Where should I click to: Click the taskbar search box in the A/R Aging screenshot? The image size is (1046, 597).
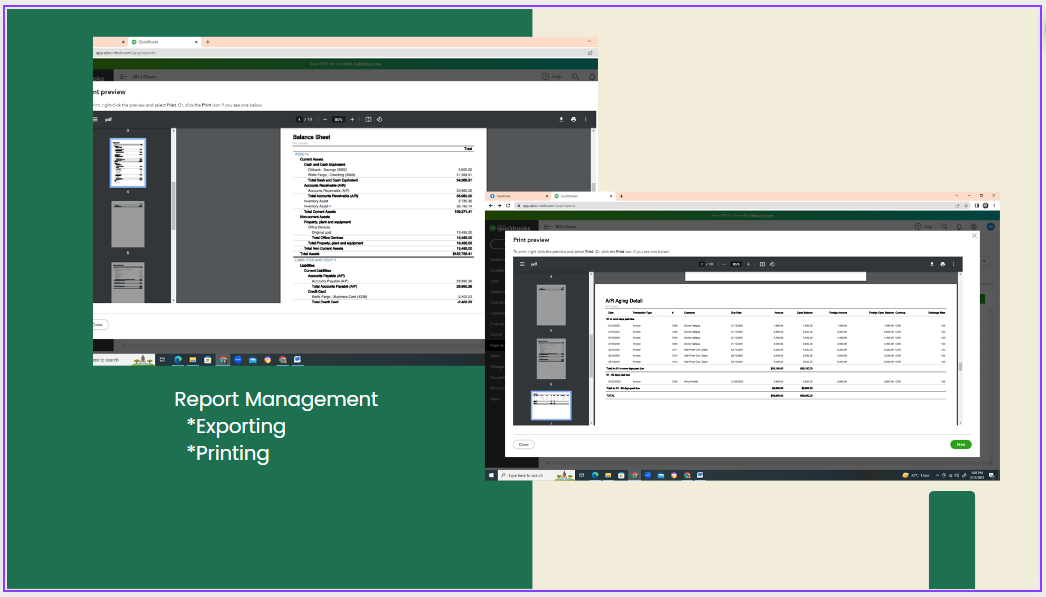[536, 476]
